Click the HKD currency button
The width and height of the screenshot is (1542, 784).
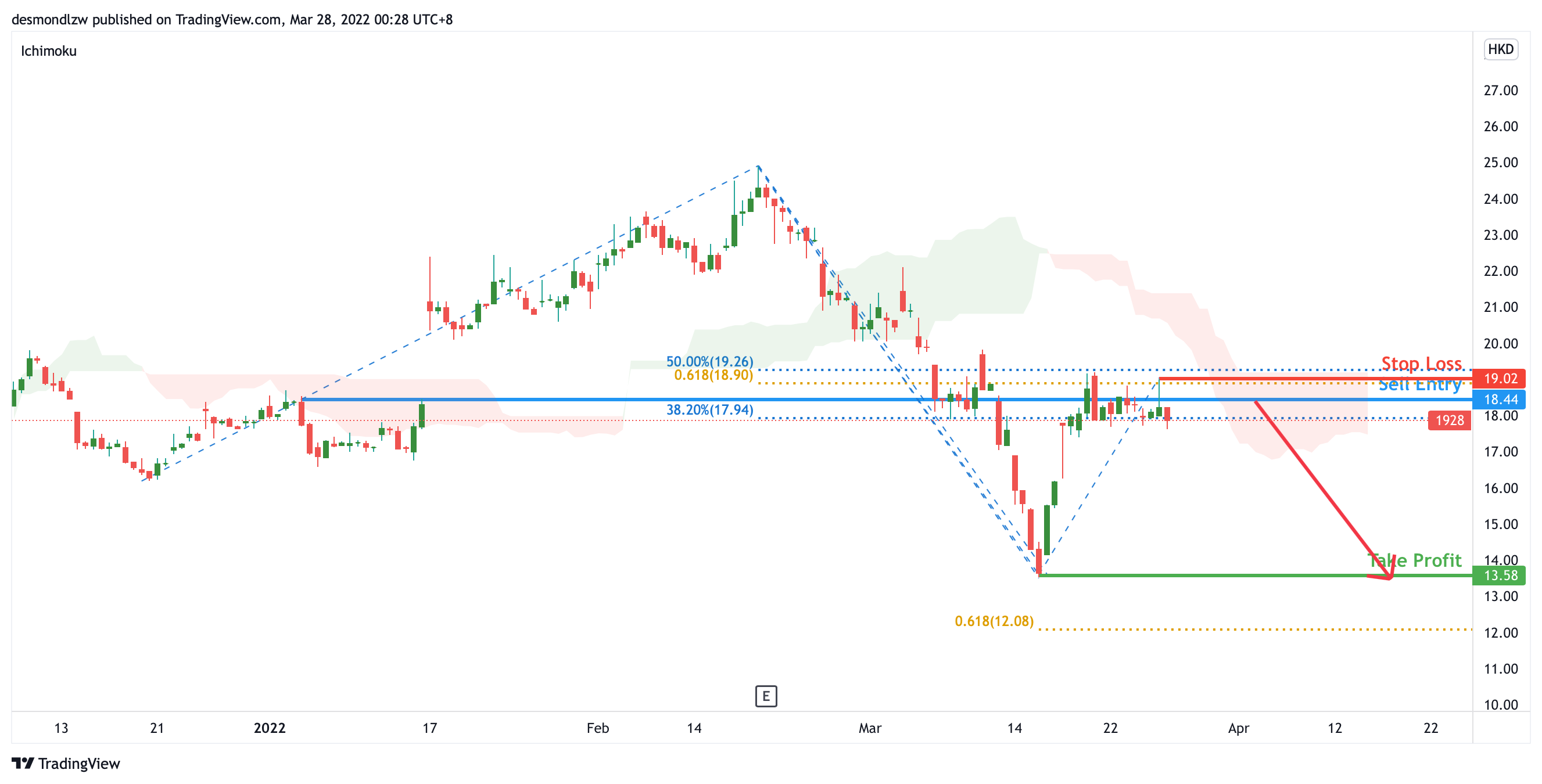tap(1500, 49)
